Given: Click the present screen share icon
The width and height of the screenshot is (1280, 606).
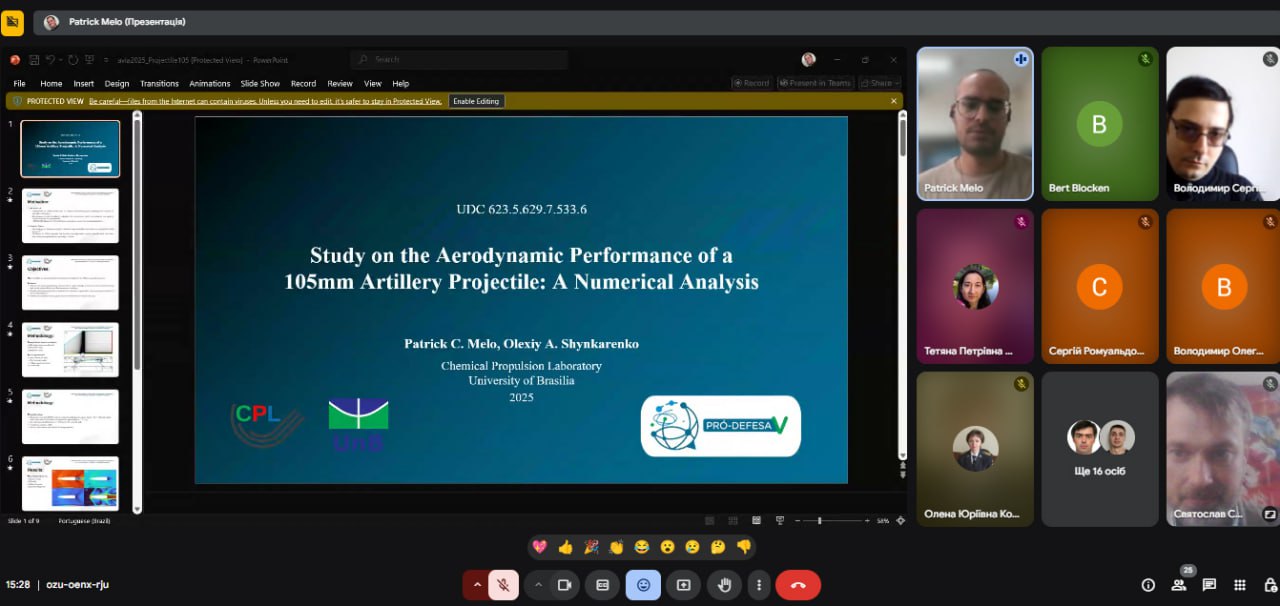Looking at the screenshot, I should point(684,585).
